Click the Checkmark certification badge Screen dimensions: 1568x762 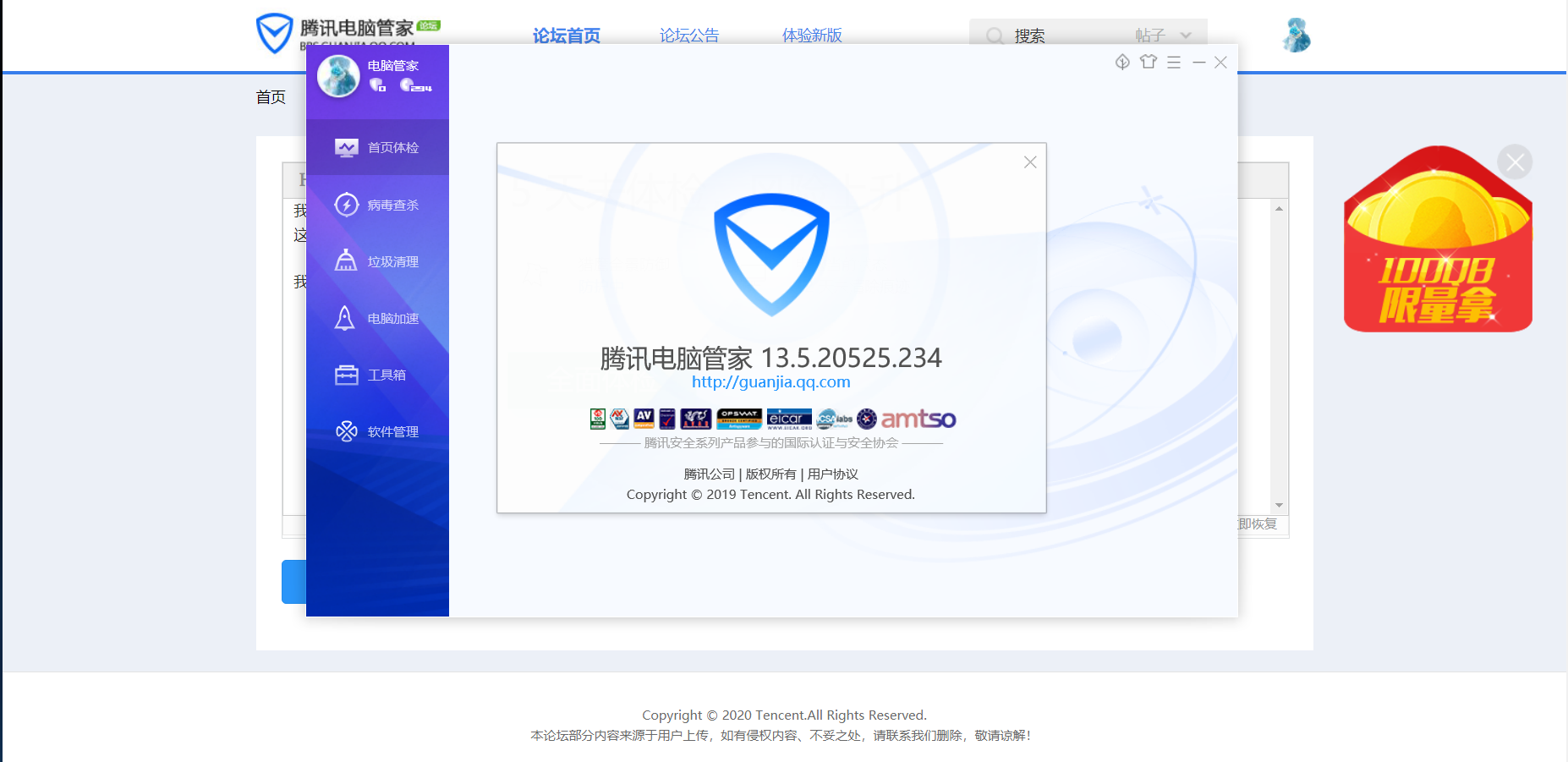(x=667, y=419)
